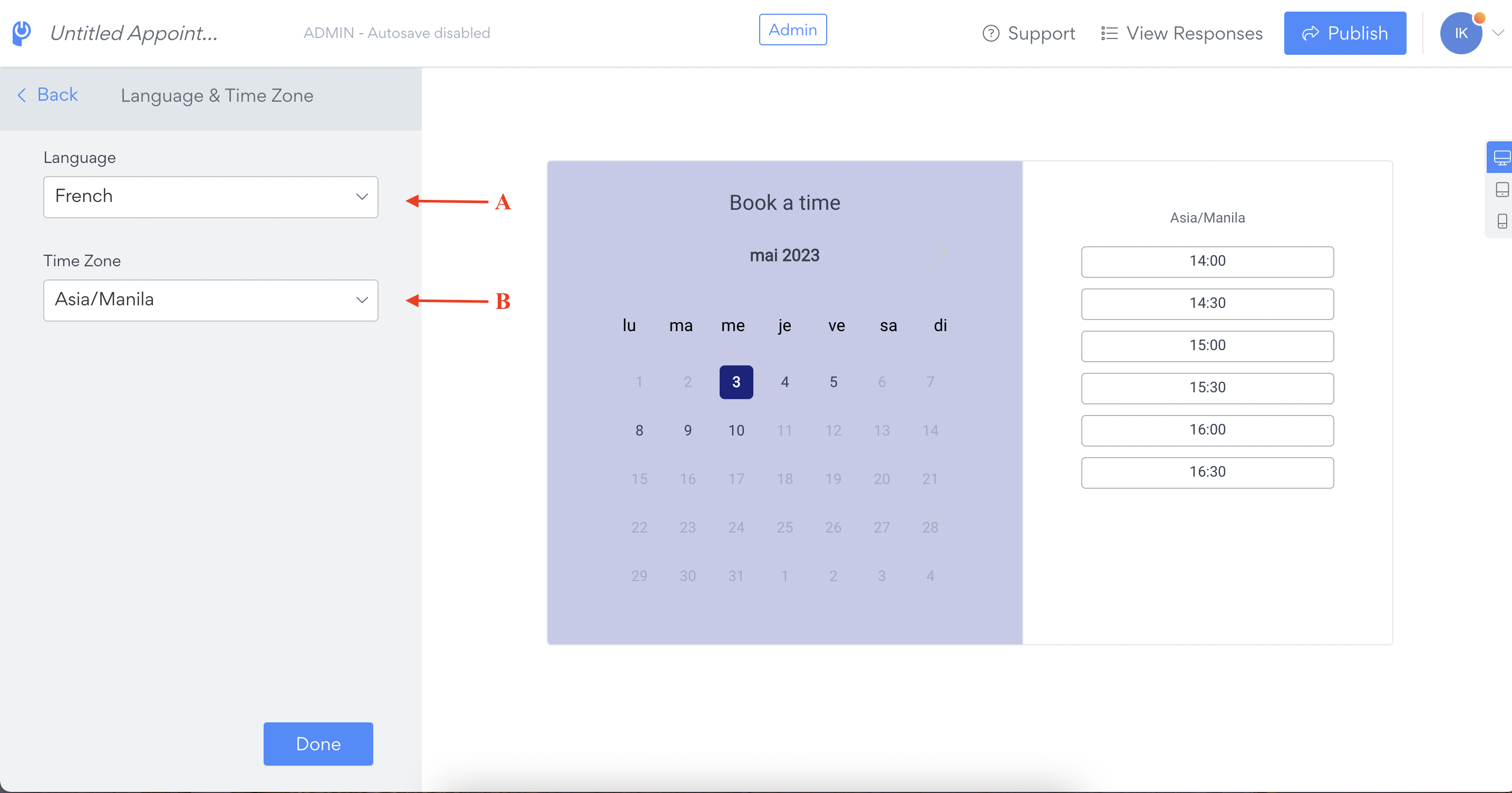Click the Admin badge button

[x=792, y=30]
